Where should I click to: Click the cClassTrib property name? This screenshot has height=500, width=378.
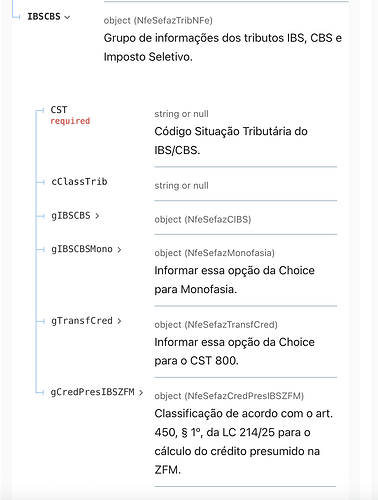tap(79, 182)
